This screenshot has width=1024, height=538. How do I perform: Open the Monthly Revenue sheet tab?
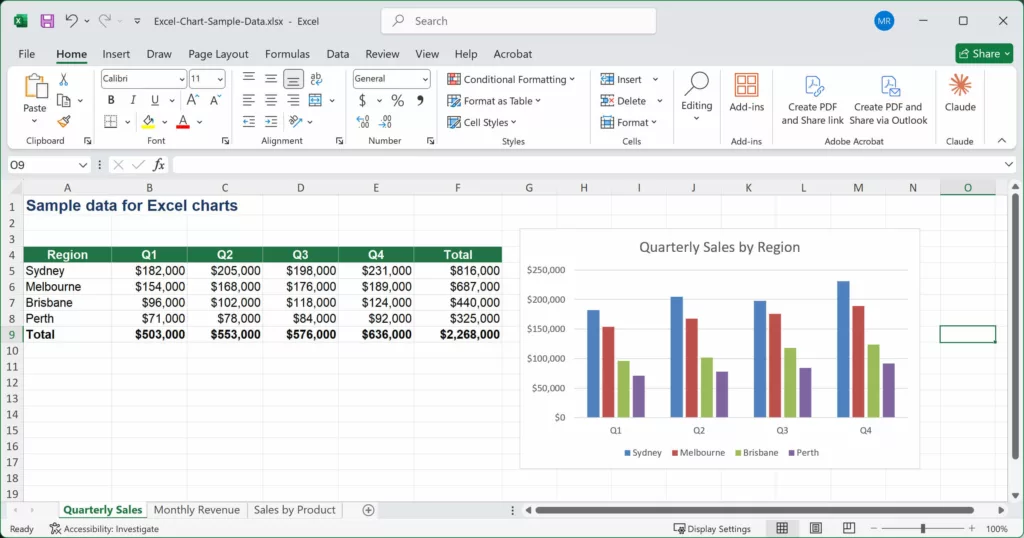(x=197, y=510)
